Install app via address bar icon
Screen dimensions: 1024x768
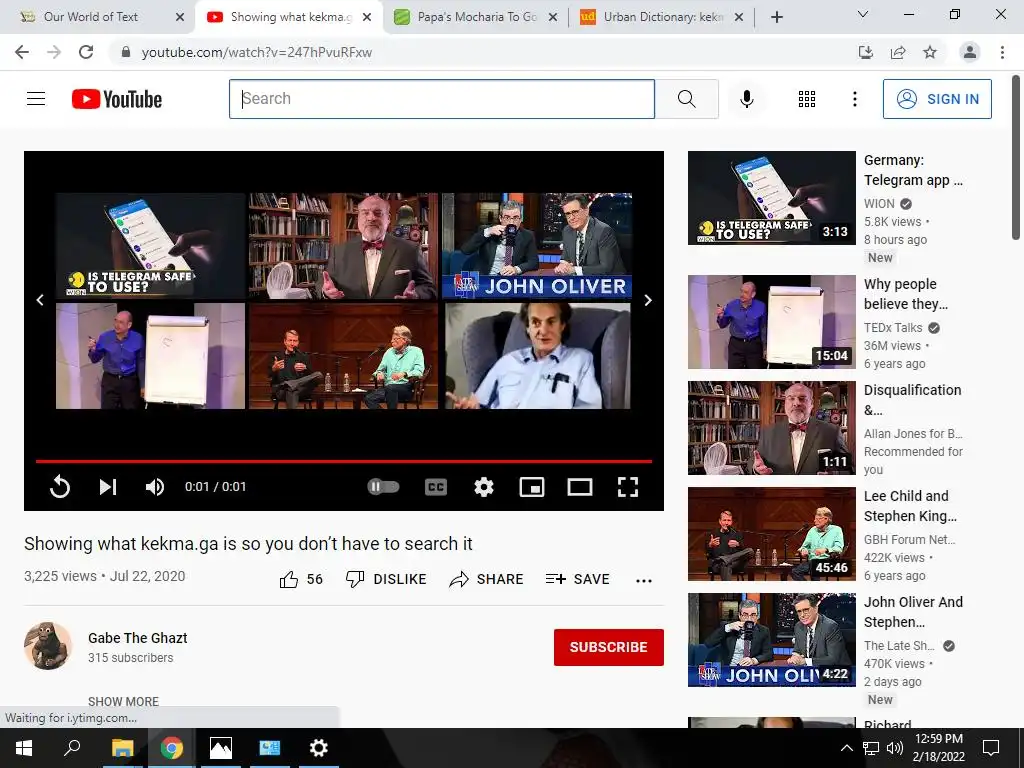point(865,52)
